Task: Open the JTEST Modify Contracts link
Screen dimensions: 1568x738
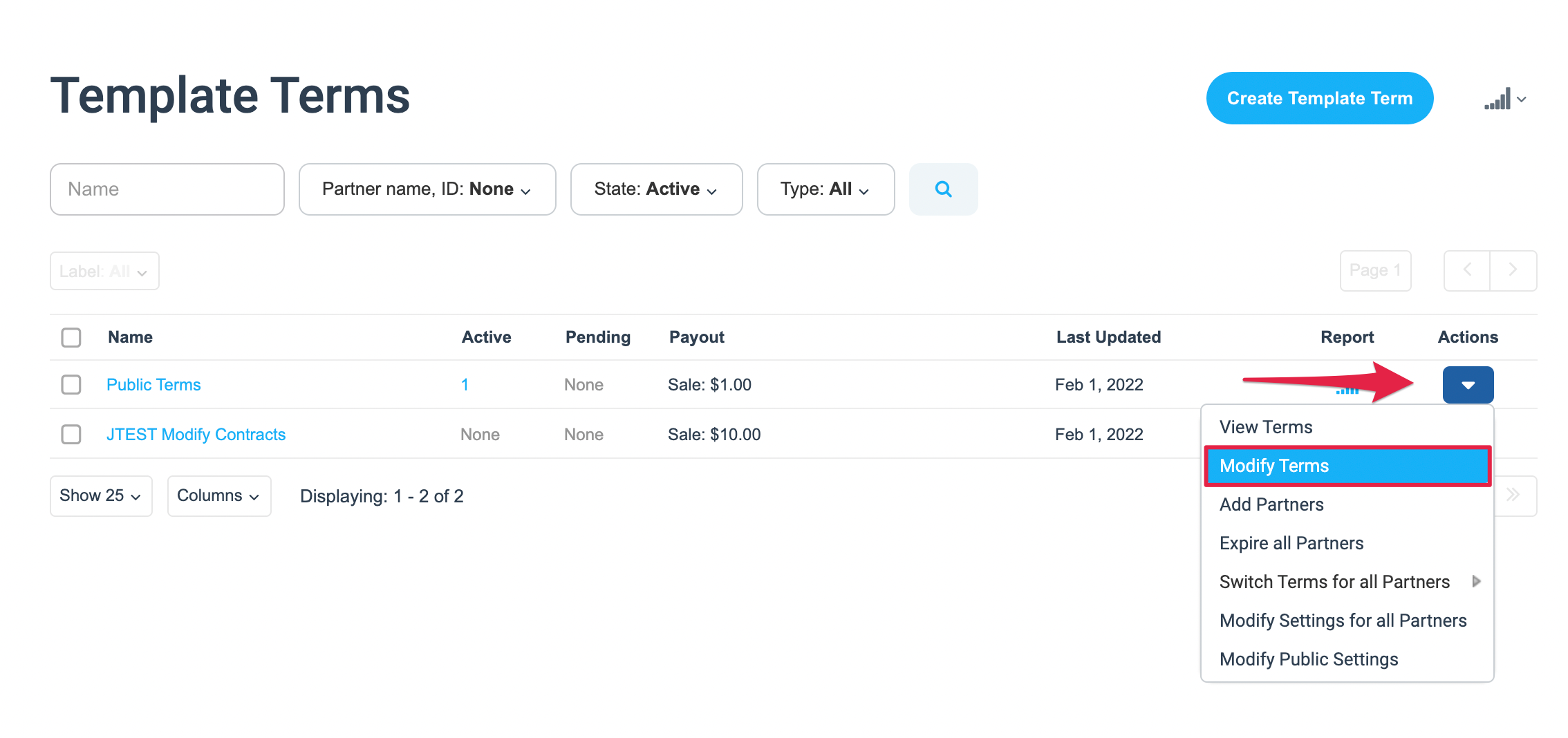Action: [x=196, y=435]
